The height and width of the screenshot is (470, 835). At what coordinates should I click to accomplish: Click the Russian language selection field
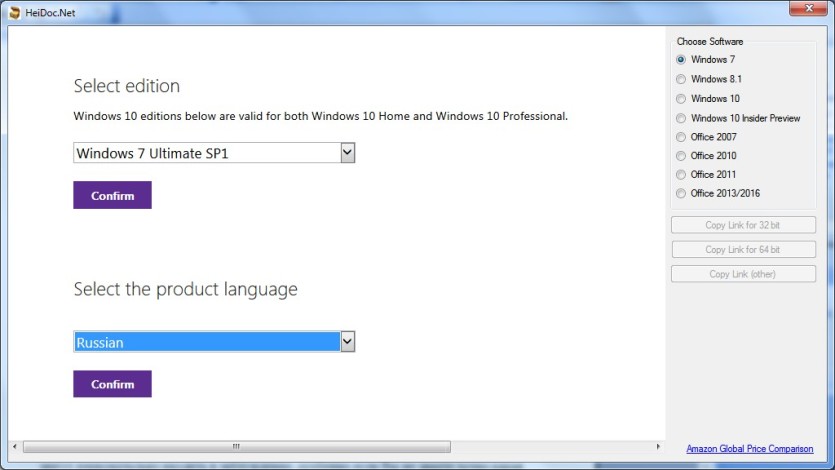pos(214,341)
